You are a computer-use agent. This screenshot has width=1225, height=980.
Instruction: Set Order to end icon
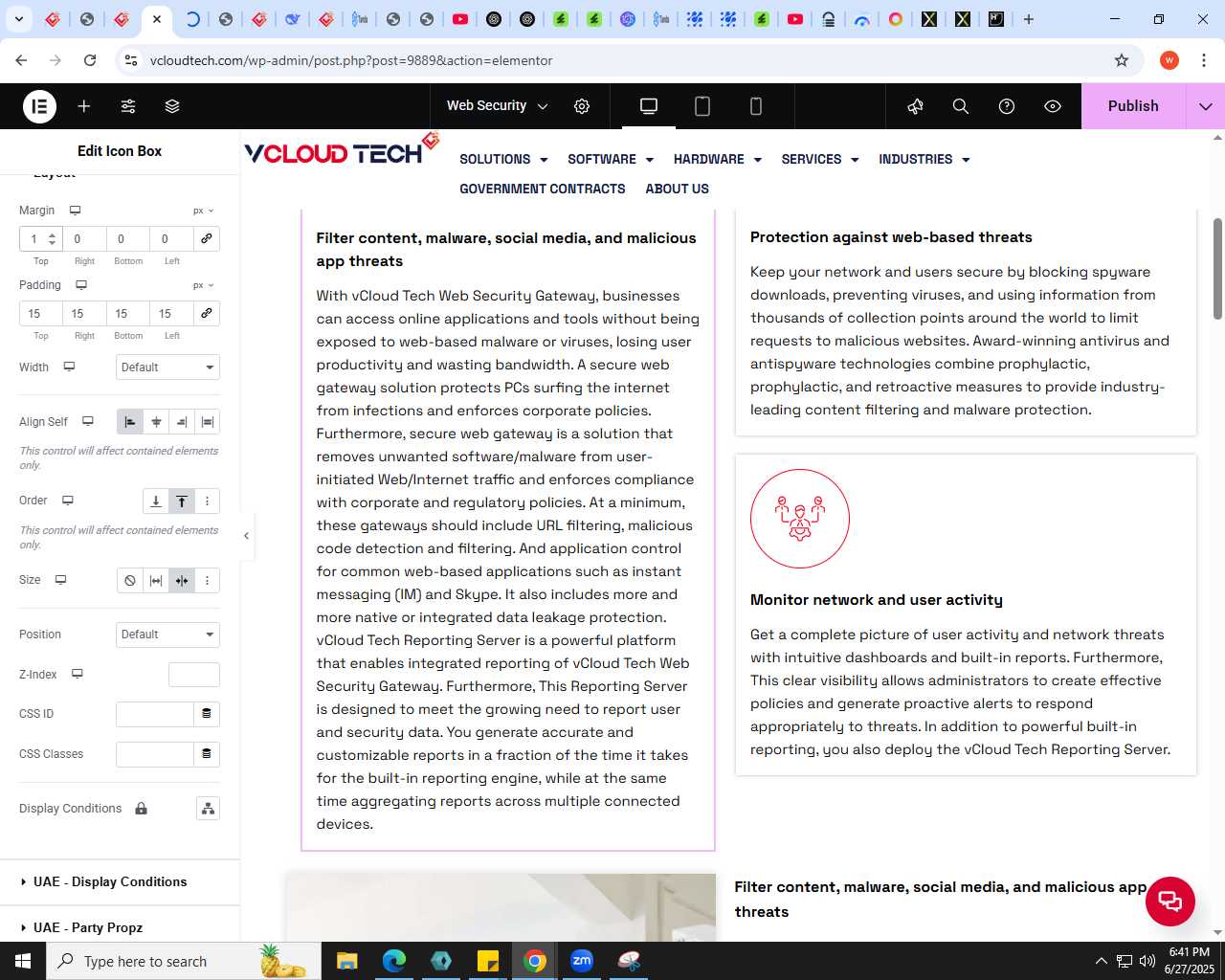point(156,501)
